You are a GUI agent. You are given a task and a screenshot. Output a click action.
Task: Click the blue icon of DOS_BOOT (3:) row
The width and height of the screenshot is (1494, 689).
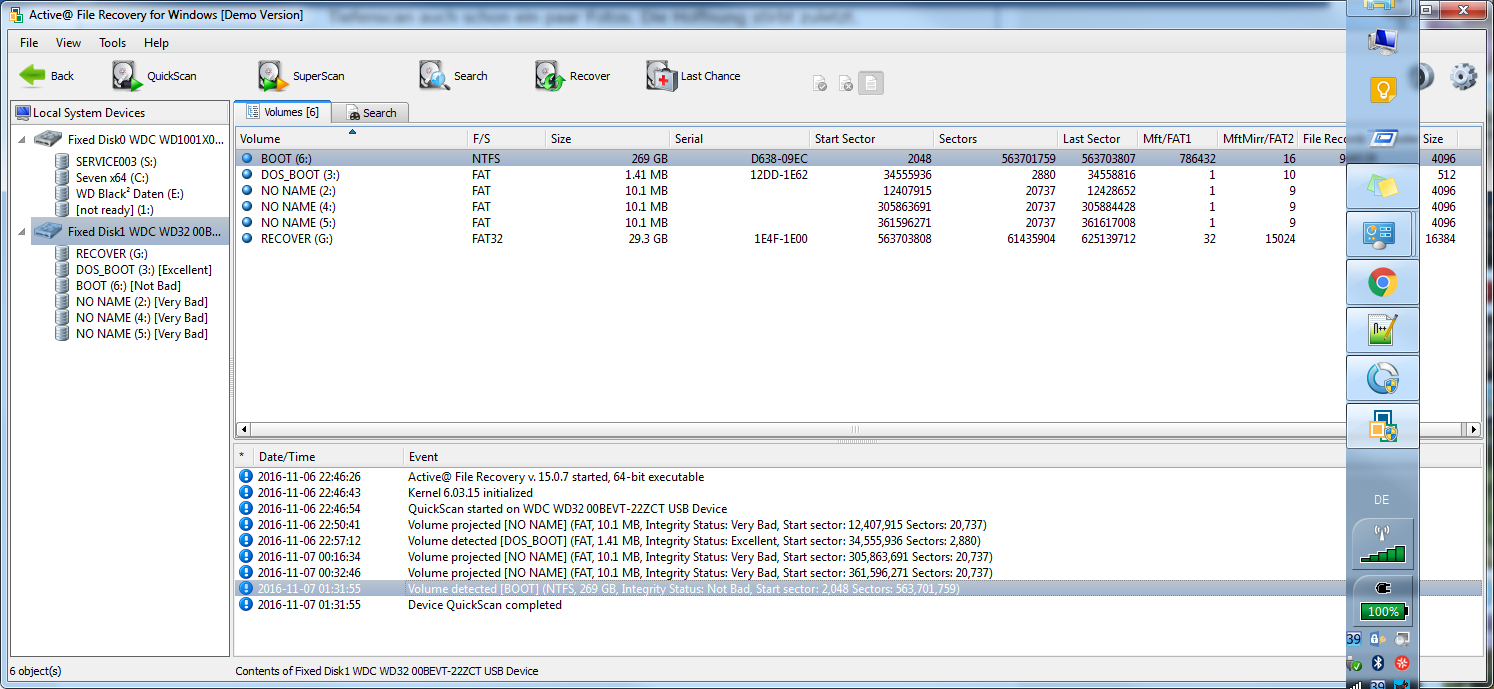pos(247,174)
